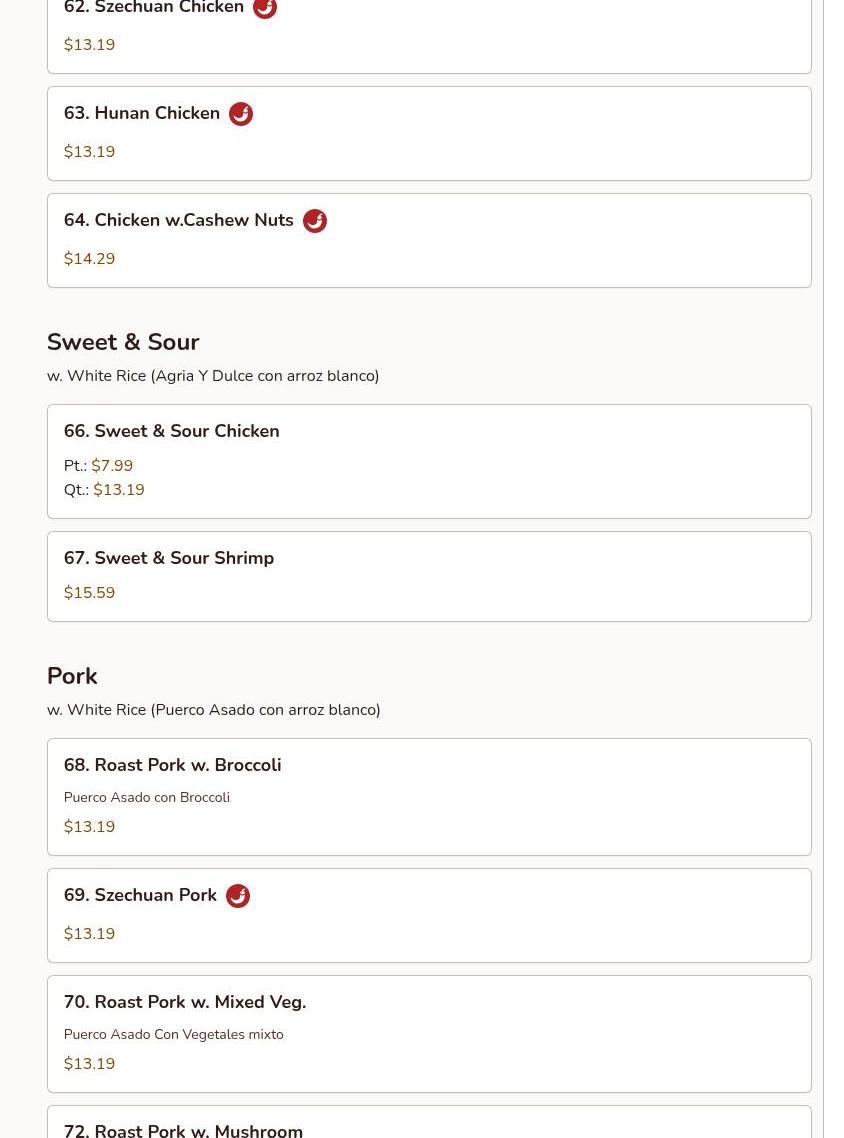This screenshot has width=844, height=1138.
Task: Click the $14.29 Cashew Nuts price
Action: (89, 259)
